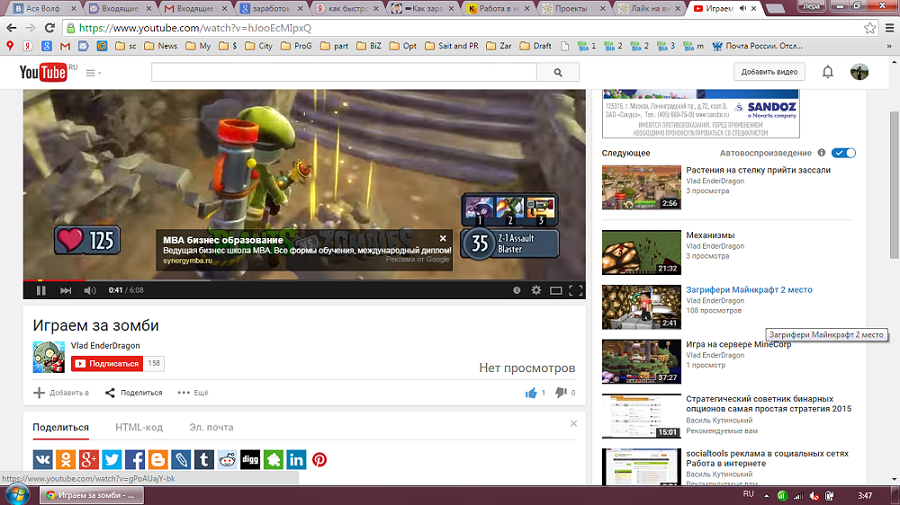
Task: Click autoplay info icon
Action: (821, 153)
